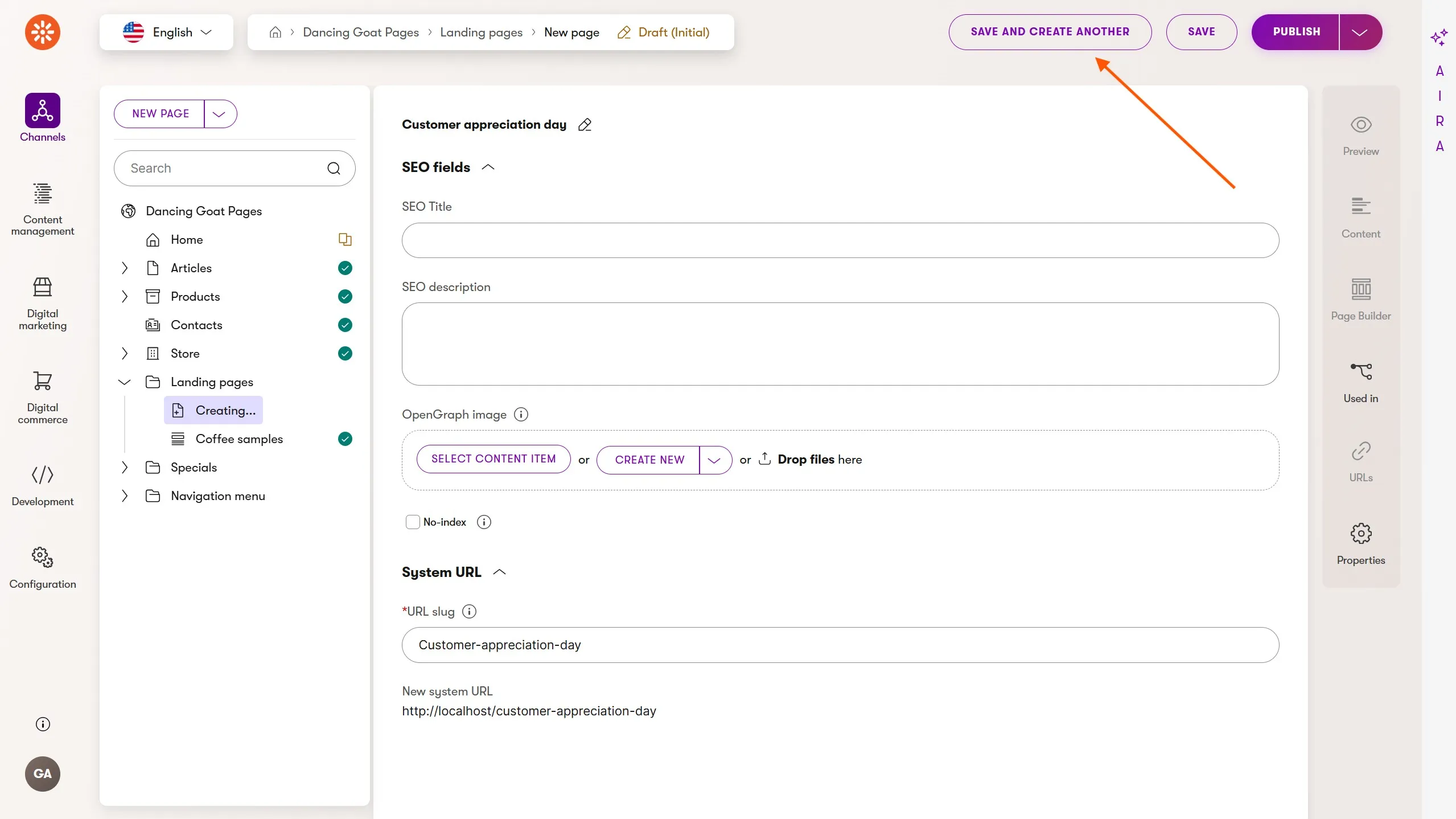Click Select Content Item button
Screen dimensions: 1456x819
tap(493, 459)
